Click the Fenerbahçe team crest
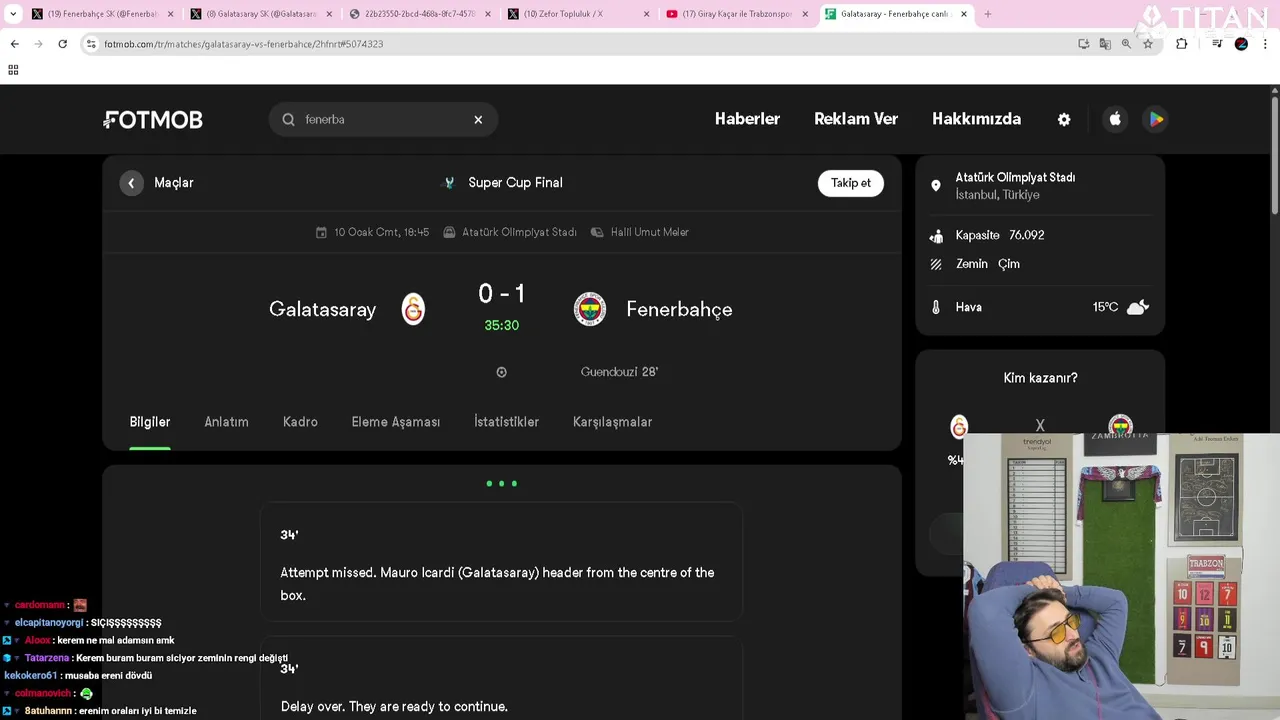This screenshot has height=720, width=1280. click(590, 309)
